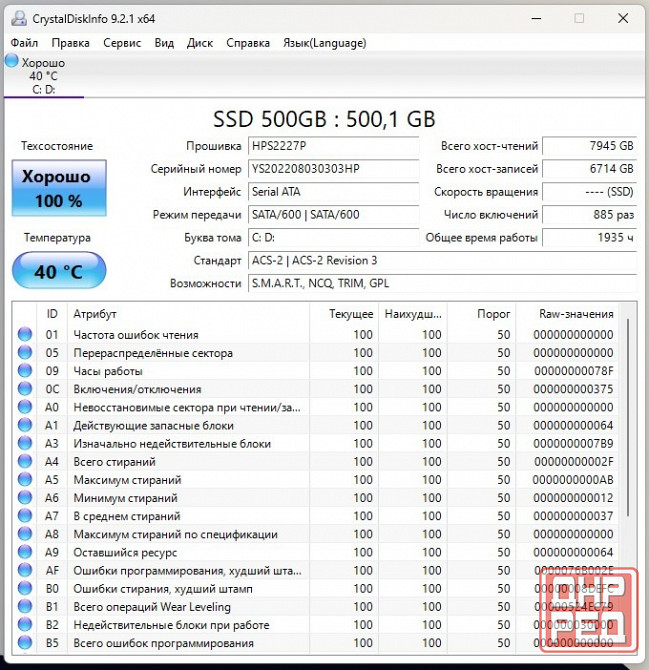The width and height of the screenshot is (649, 670).
Task: Click status icon for attribute A7
Action: tap(25, 516)
